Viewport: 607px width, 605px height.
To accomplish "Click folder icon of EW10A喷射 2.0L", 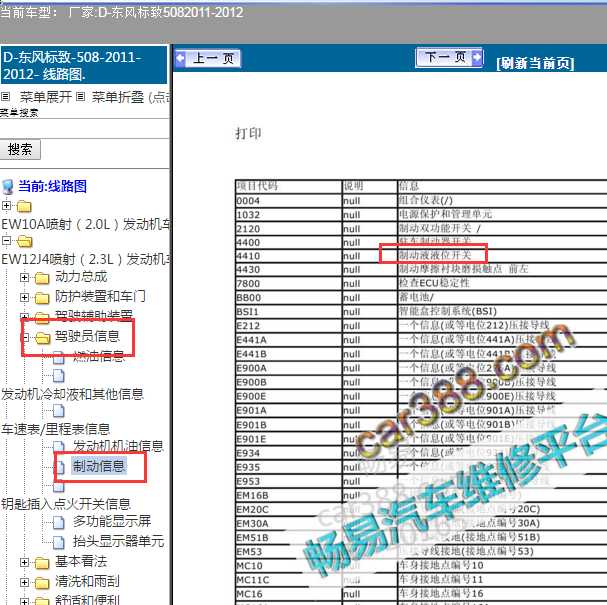I will click(x=24, y=206).
